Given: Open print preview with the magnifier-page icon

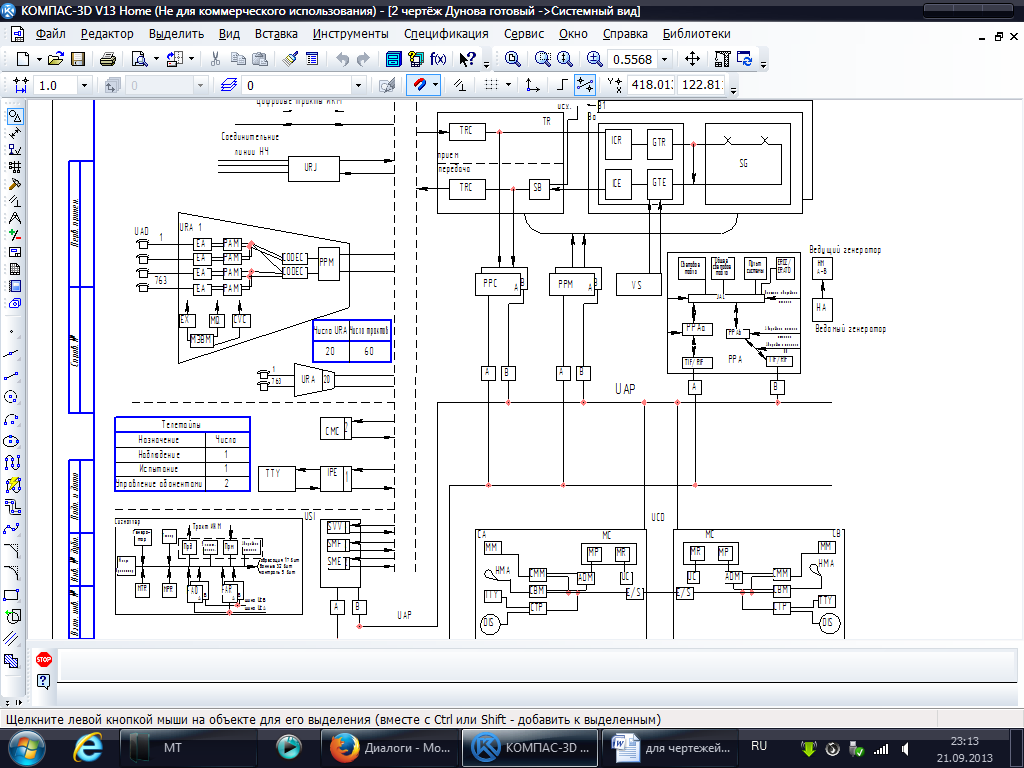Looking at the screenshot, I should coord(139,59).
